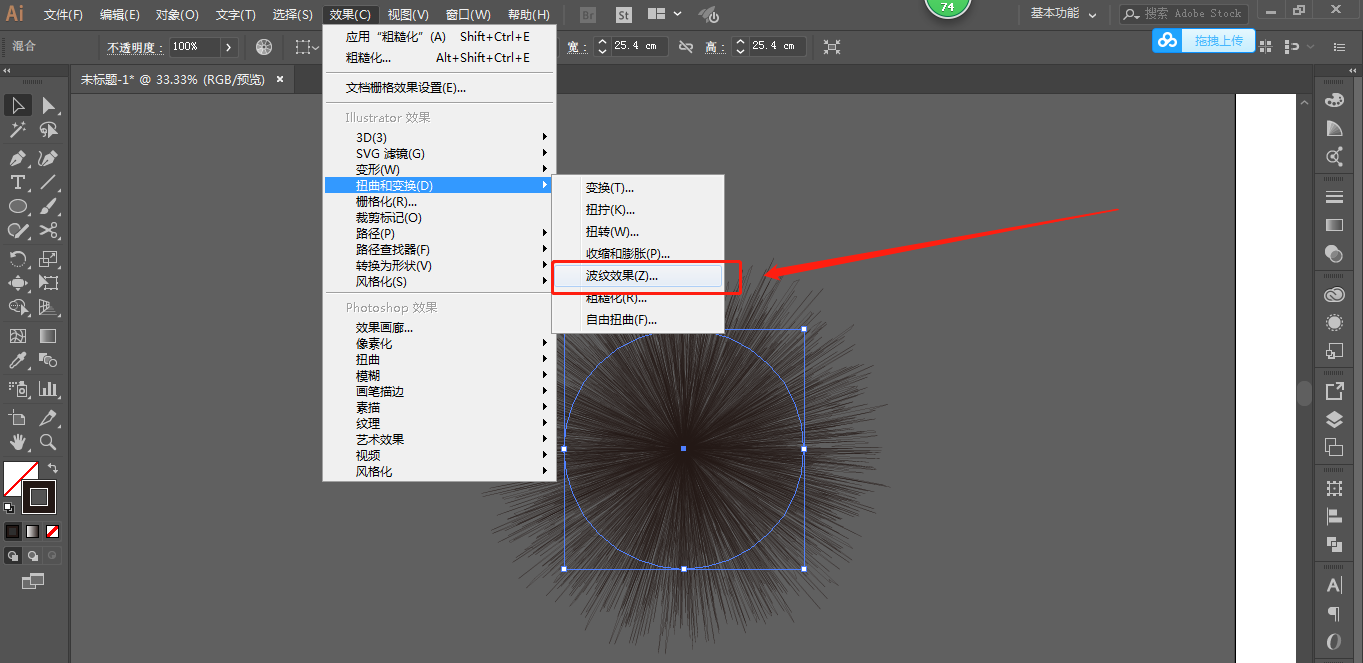Open the 基本功能 workspace dropdown
This screenshot has height=663, width=1363.
coord(1063,14)
